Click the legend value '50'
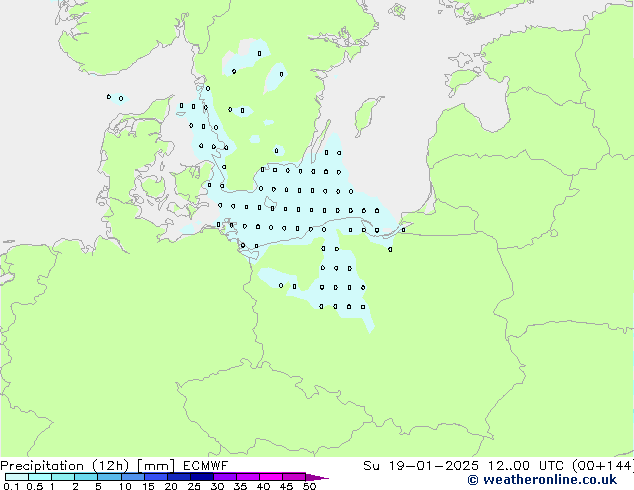Image resolution: width=634 pixels, height=490 pixels. [x=309, y=486]
